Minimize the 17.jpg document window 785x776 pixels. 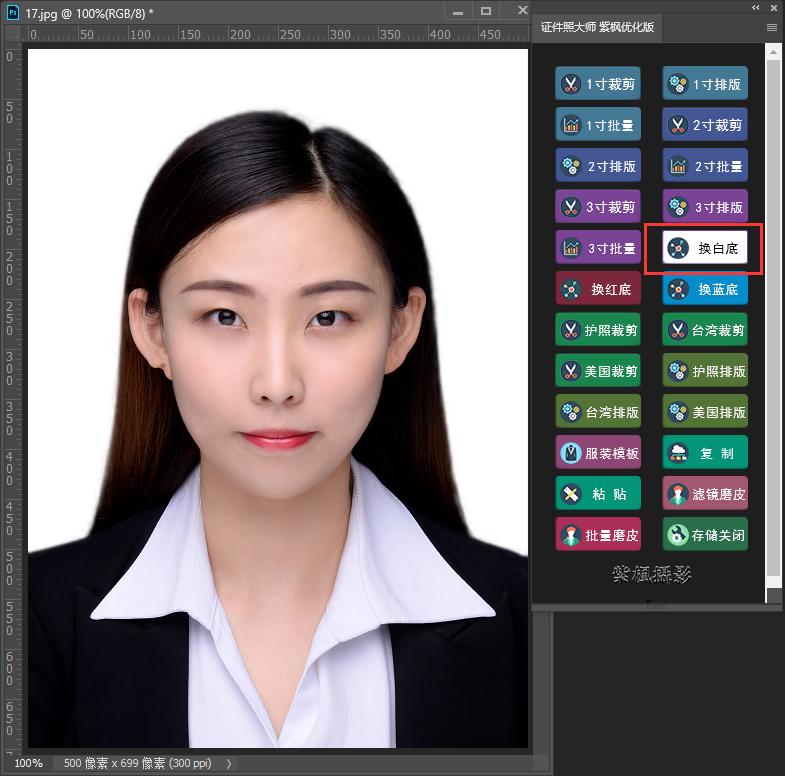[458, 13]
